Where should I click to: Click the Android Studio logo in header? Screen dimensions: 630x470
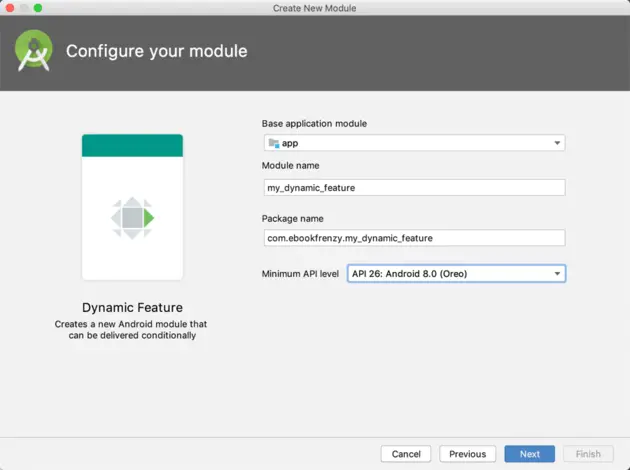click(x=34, y=51)
